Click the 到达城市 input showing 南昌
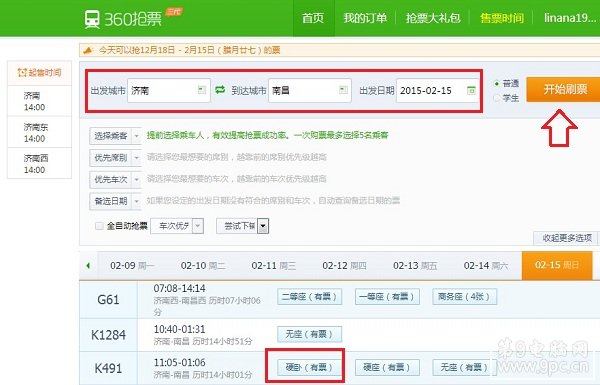Image resolution: width=600 pixels, height=385 pixels. 310,90
